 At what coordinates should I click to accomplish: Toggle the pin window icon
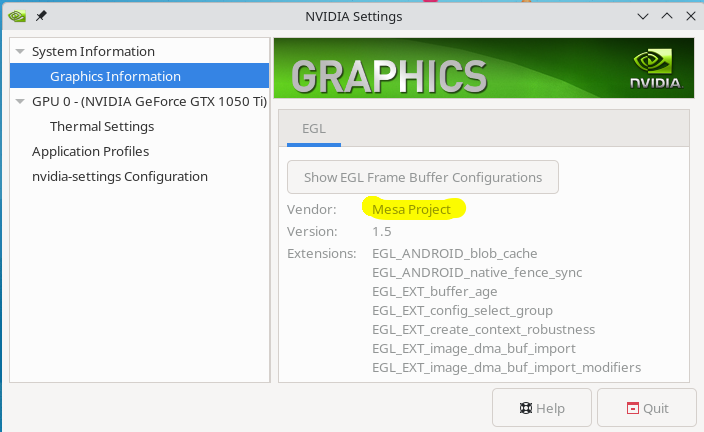click(41, 16)
